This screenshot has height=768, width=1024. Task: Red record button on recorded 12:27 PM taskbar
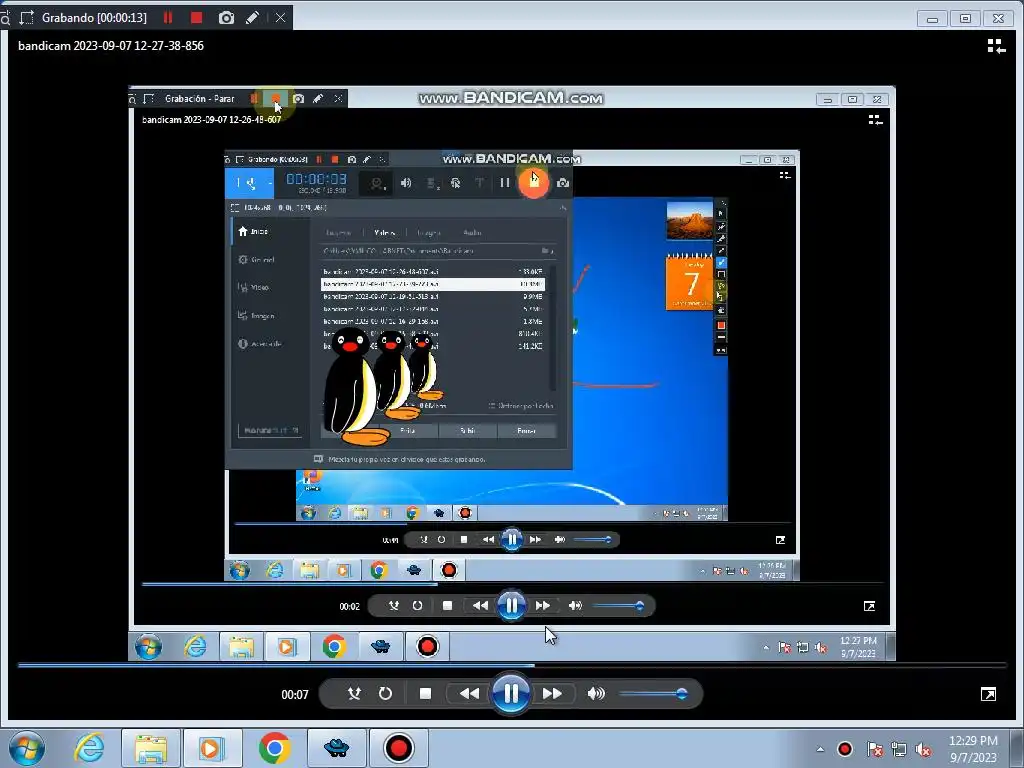(427, 647)
